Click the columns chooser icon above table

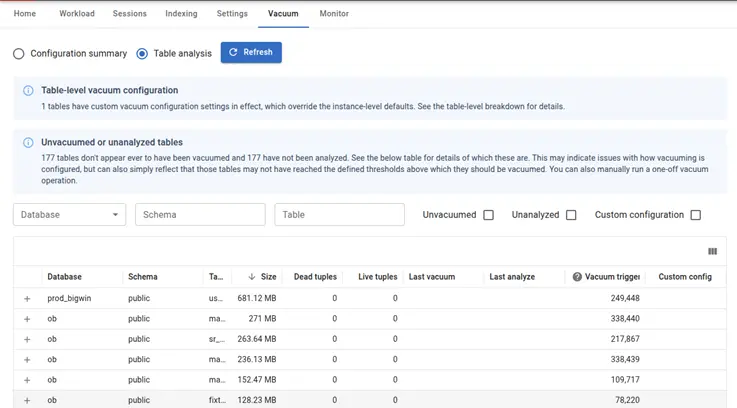pyautogui.click(x=712, y=252)
